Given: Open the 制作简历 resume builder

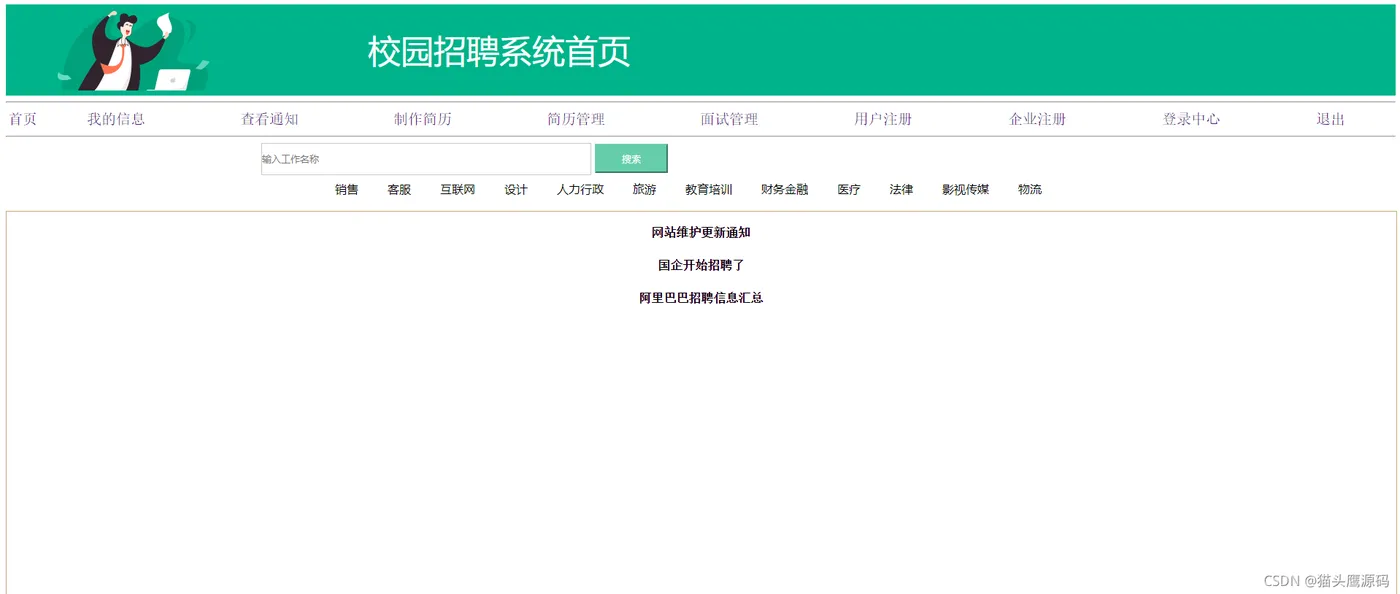Looking at the screenshot, I should [424, 118].
